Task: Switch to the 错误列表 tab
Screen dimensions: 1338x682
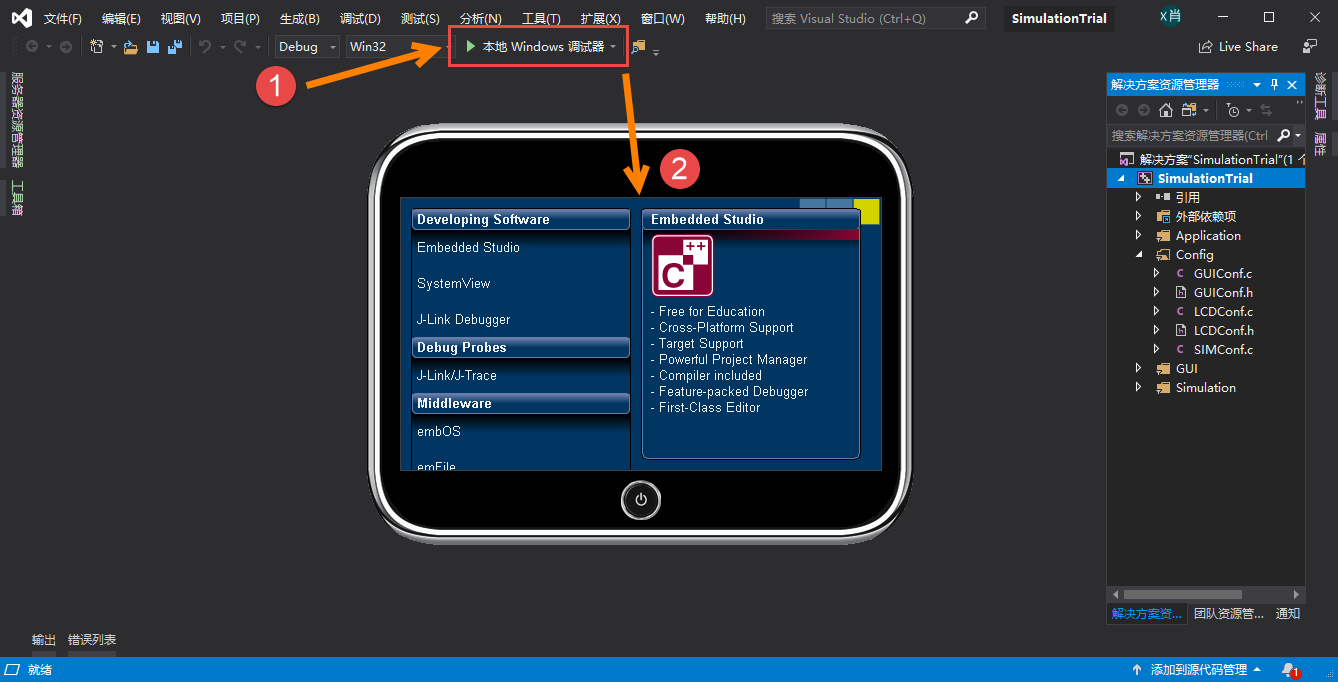Action: point(91,639)
